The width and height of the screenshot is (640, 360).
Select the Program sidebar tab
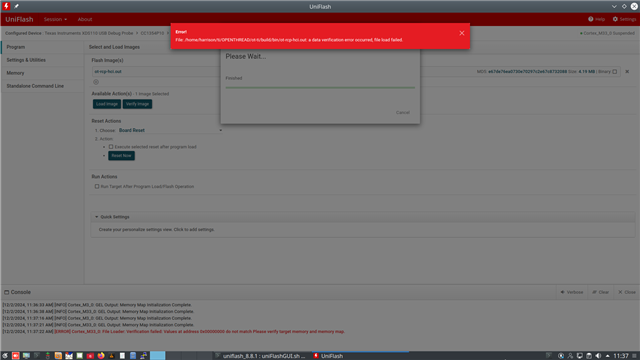[x=42, y=47]
